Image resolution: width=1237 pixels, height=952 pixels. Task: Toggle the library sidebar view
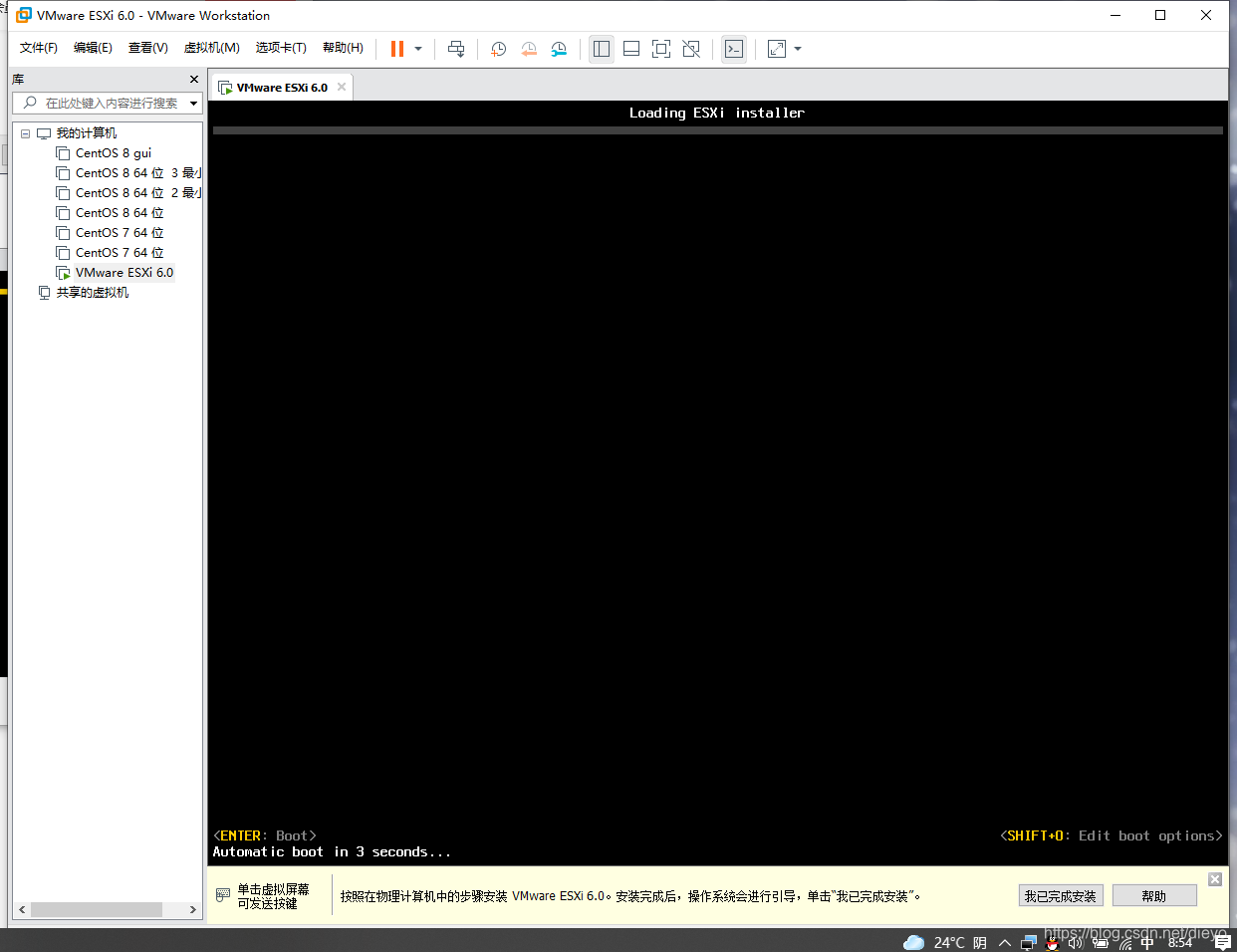[x=602, y=49]
